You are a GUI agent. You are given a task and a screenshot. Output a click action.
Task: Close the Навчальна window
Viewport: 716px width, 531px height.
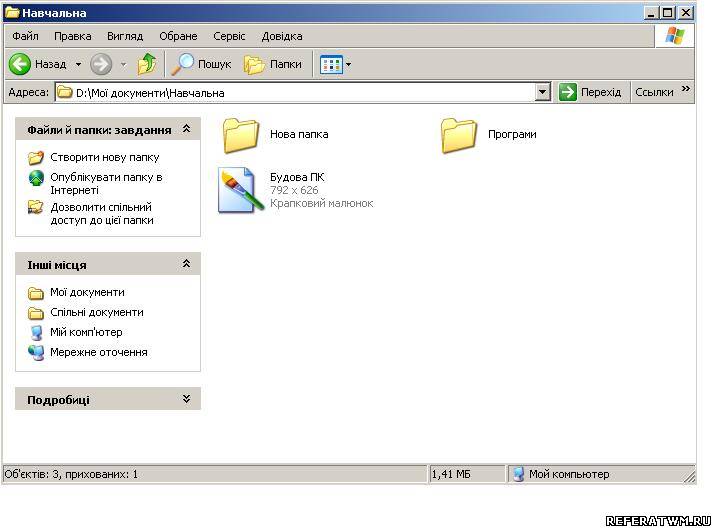pos(685,13)
